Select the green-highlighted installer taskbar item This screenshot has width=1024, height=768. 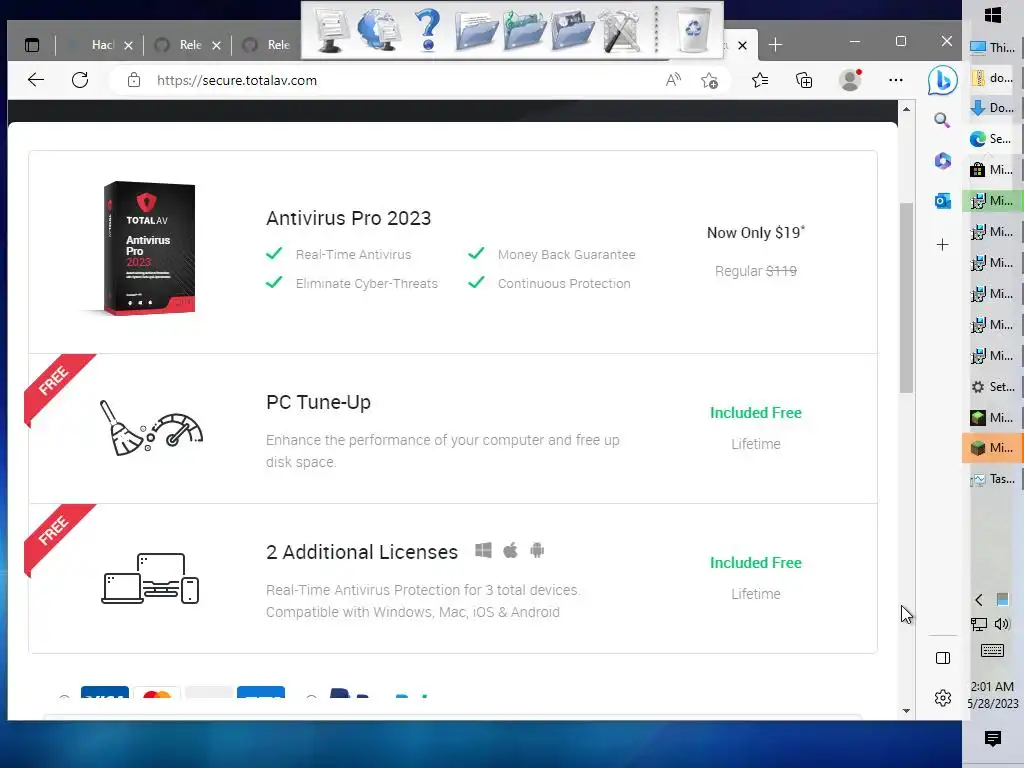point(993,200)
